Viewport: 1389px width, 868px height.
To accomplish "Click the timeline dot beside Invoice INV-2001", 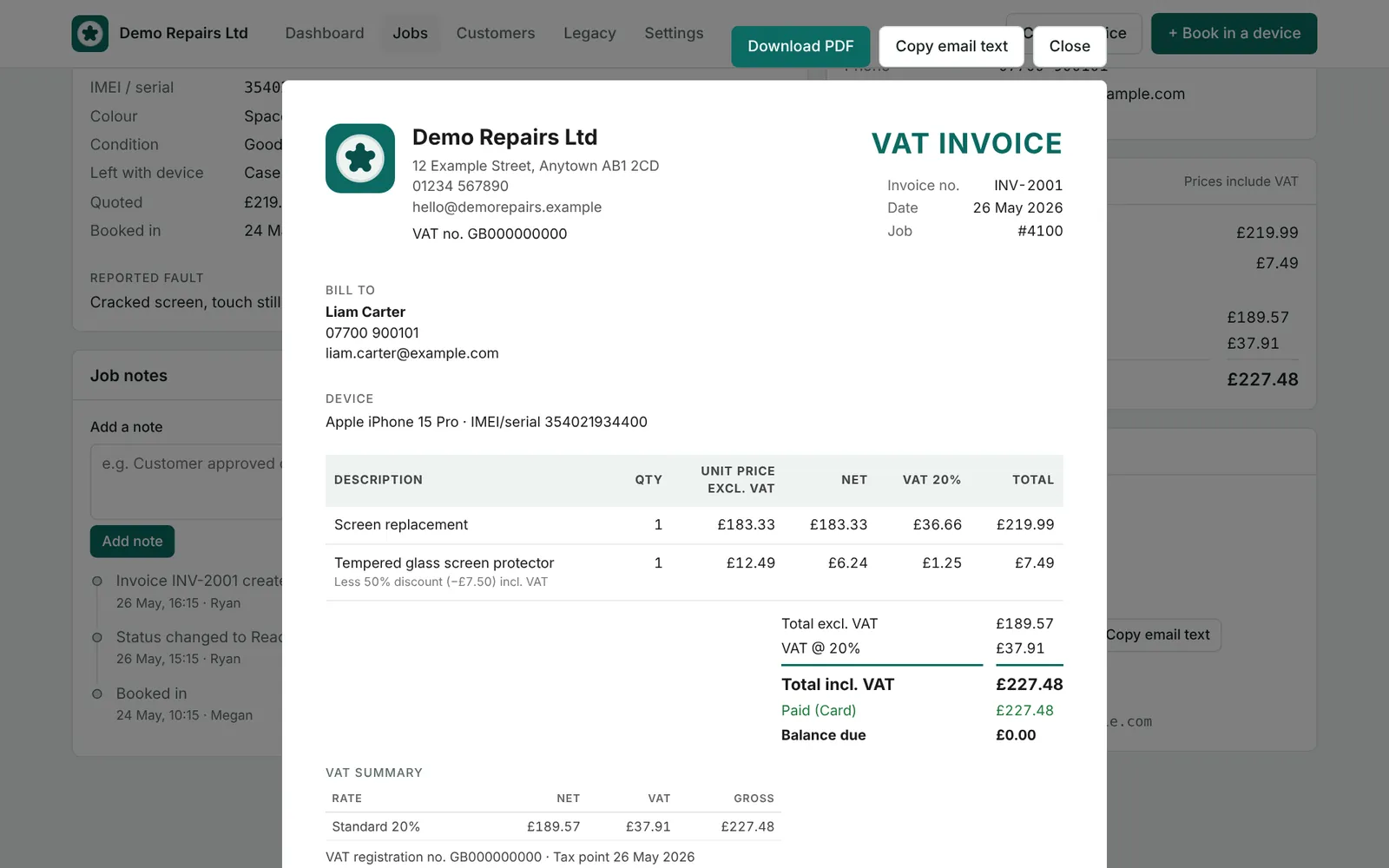I will pyautogui.click(x=97, y=581).
